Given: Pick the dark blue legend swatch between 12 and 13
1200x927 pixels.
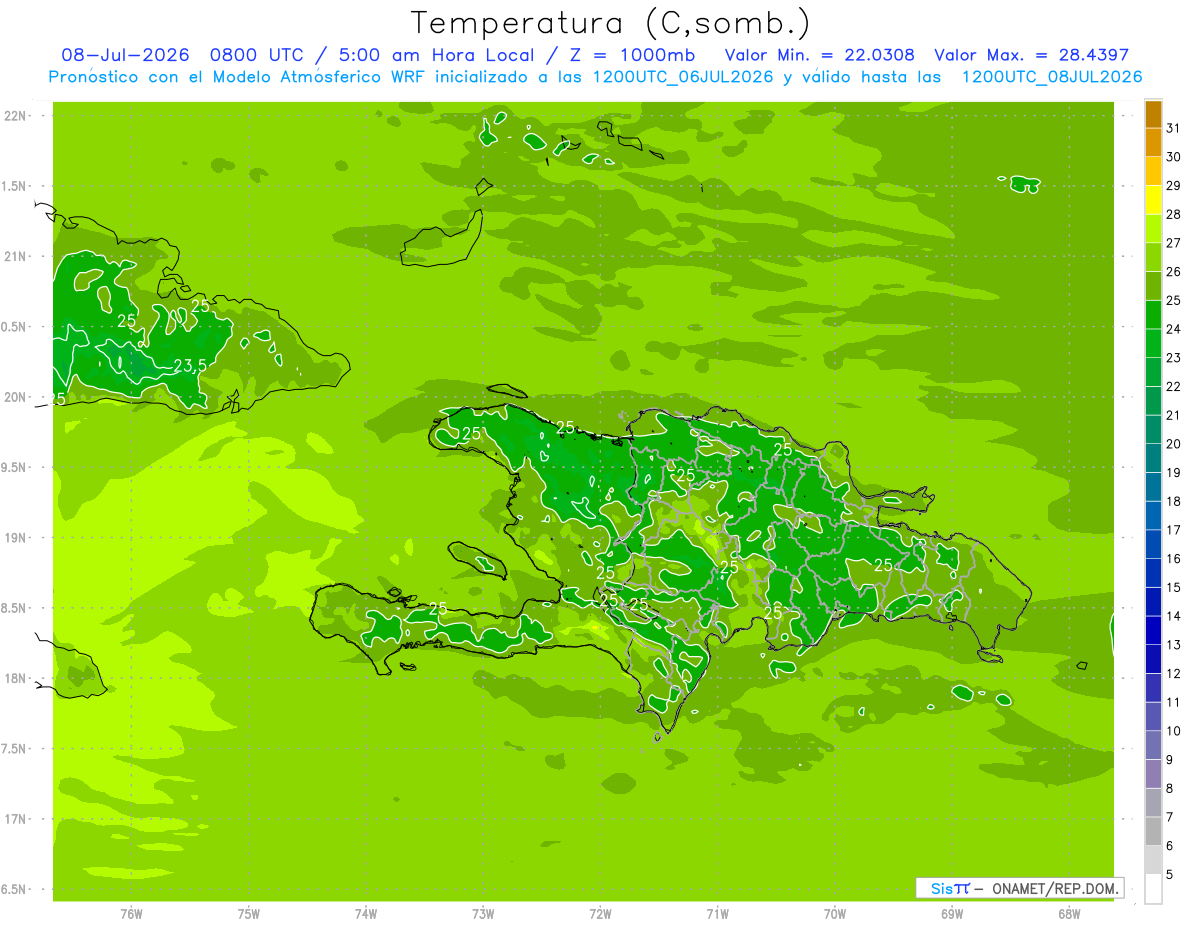Looking at the screenshot, I should point(1153,659).
